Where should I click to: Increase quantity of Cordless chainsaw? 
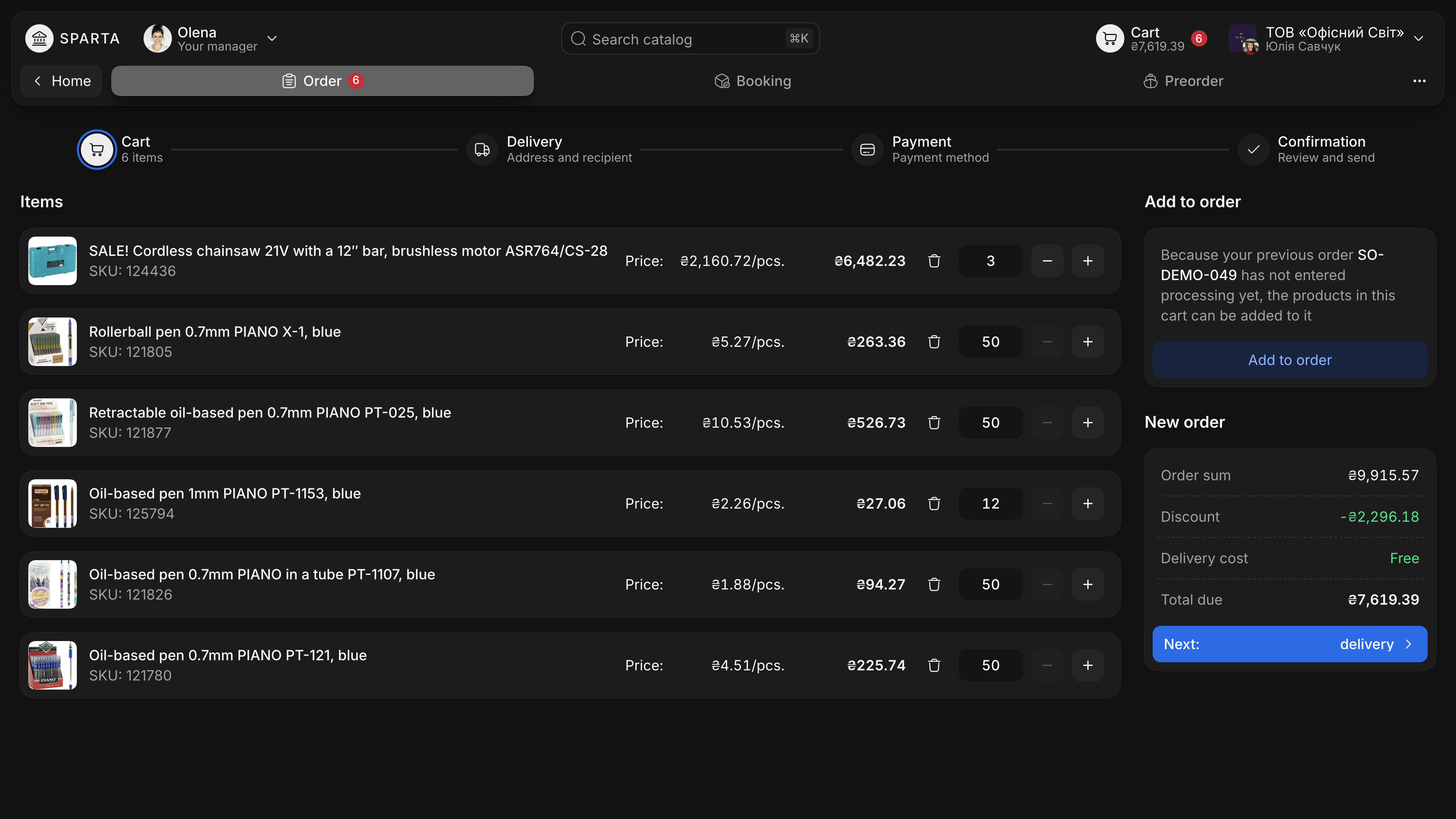pyautogui.click(x=1088, y=261)
